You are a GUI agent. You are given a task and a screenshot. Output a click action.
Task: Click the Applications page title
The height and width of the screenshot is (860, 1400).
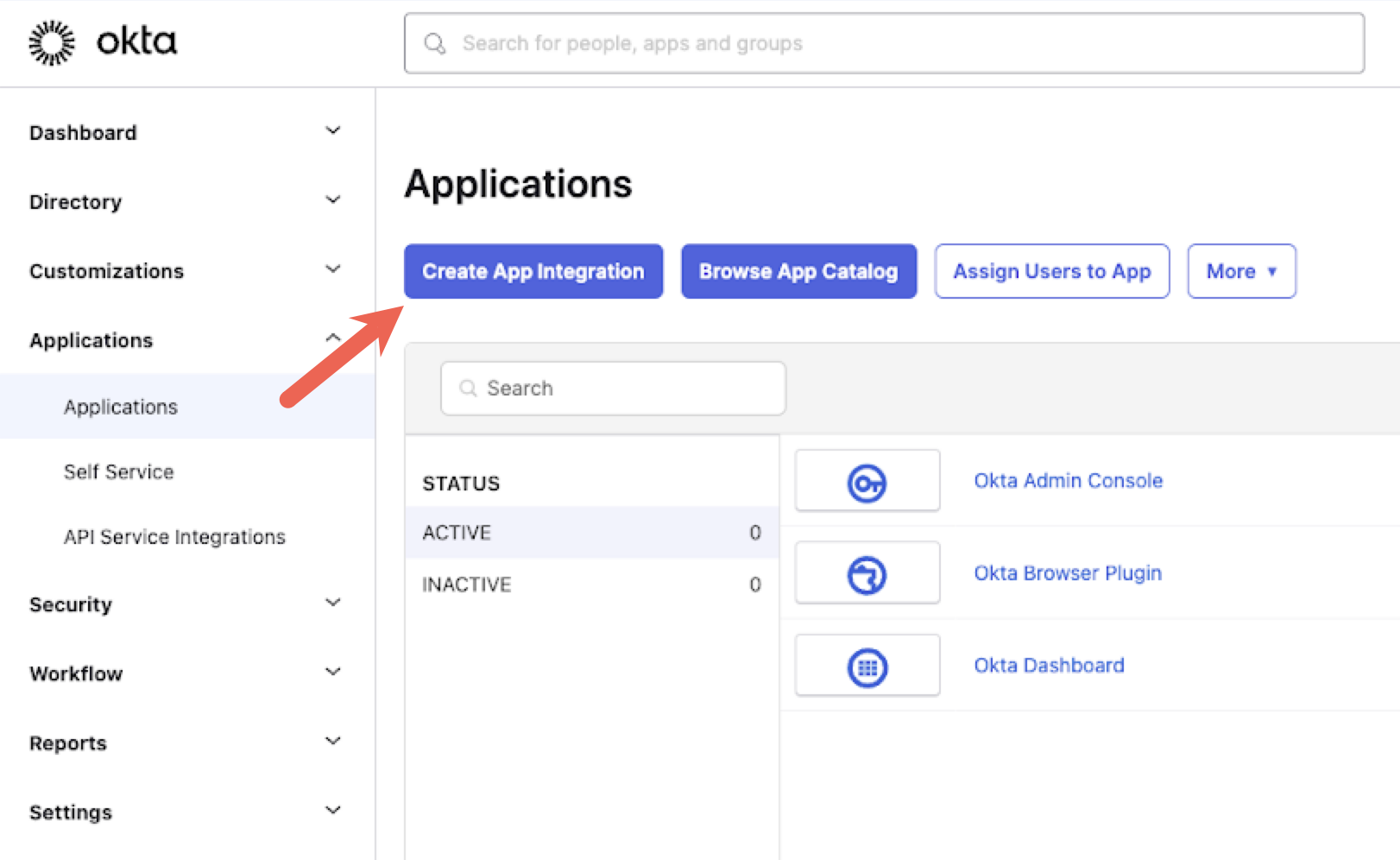(x=518, y=184)
